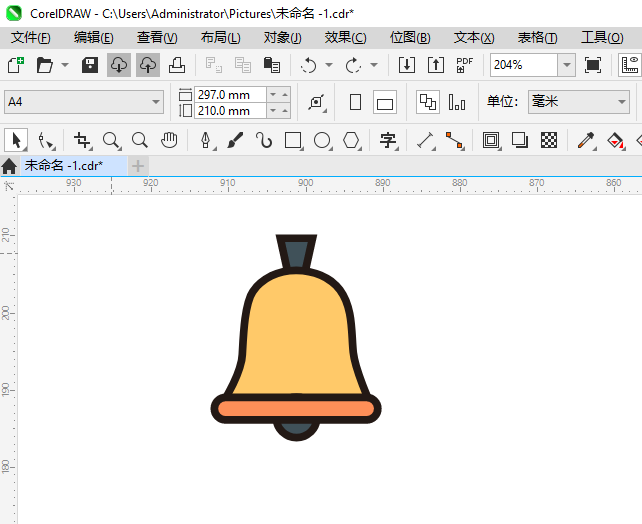This screenshot has width=642, height=524.
Task: Increase page width with up arrow
Action: click(285, 95)
